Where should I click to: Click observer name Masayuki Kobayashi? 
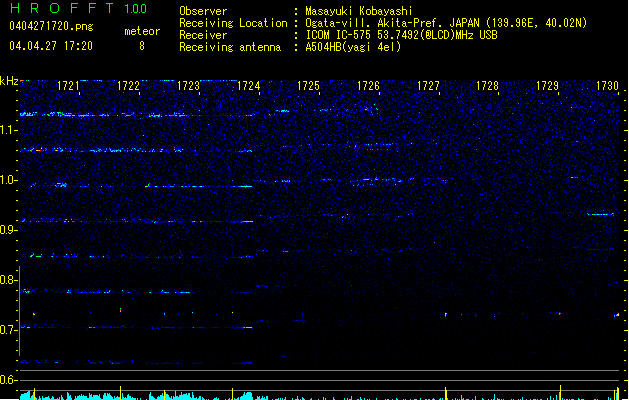tap(359, 11)
